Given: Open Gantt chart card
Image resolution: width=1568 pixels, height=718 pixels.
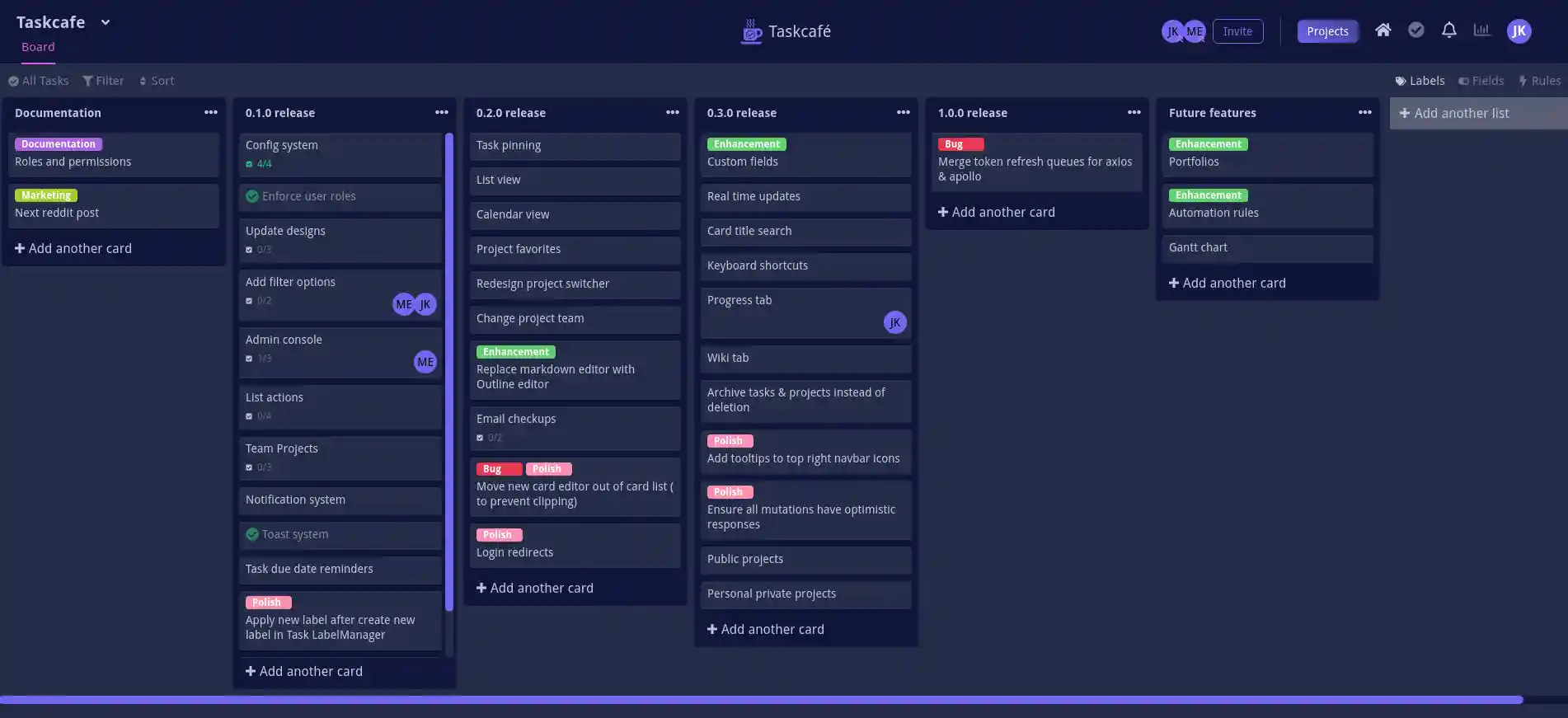Looking at the screenshot, I should point(1268,248).
